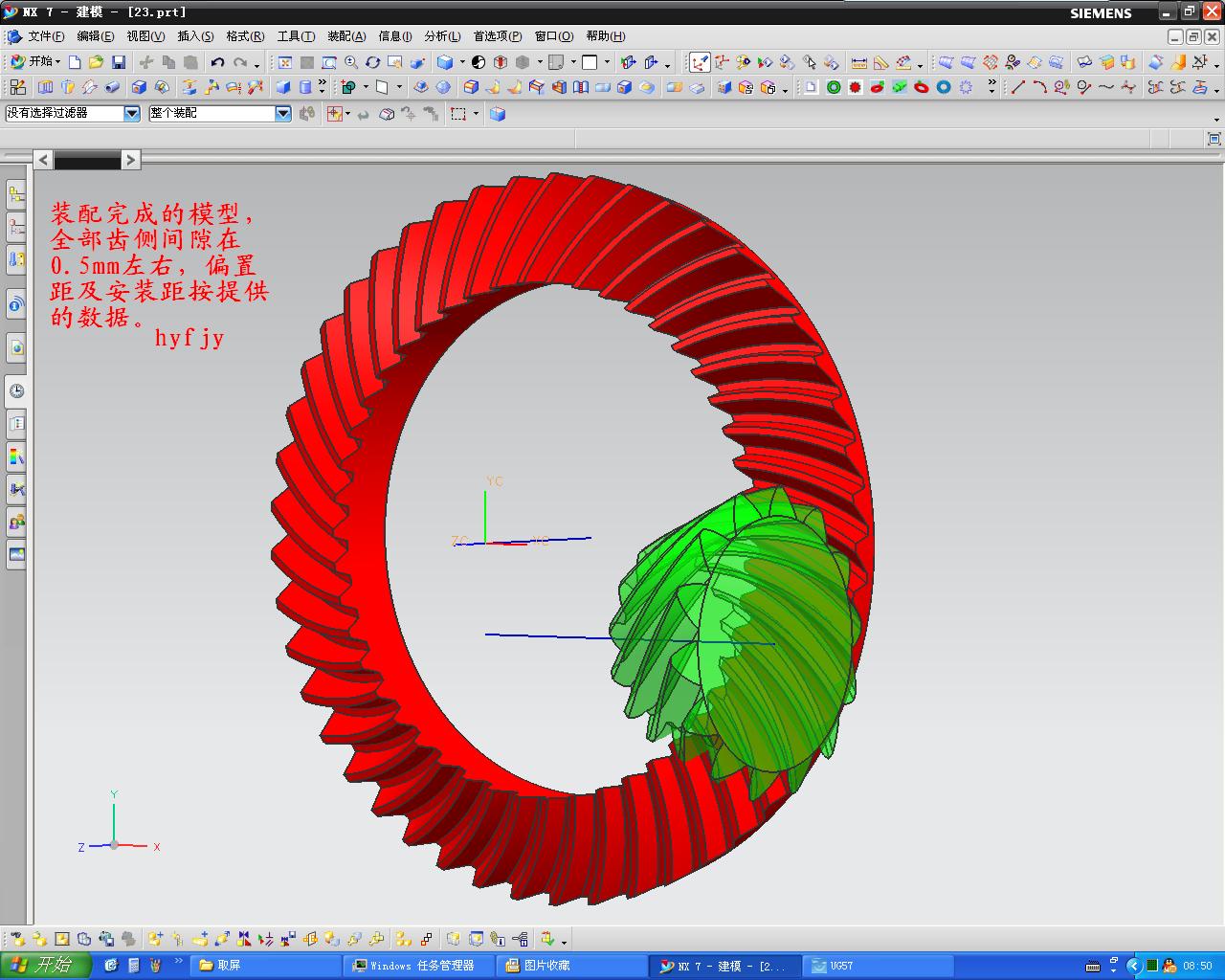Click the Measure angle icon
This screenshot has width=1225, height=980.
click(x=881, y=62)
